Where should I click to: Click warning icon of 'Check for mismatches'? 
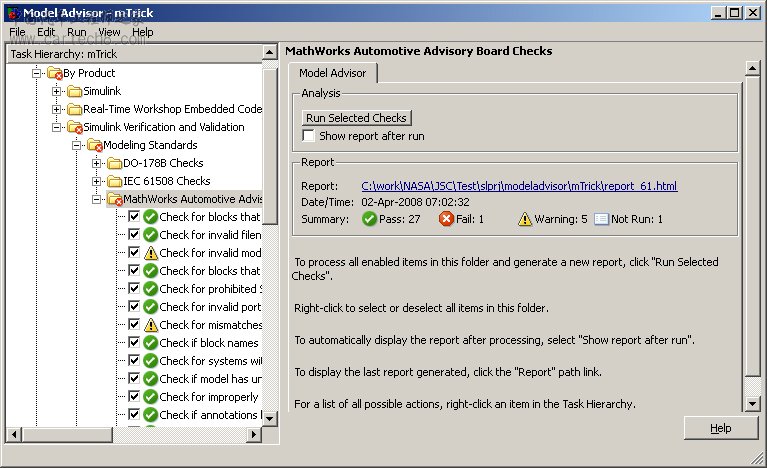(151, 325)
